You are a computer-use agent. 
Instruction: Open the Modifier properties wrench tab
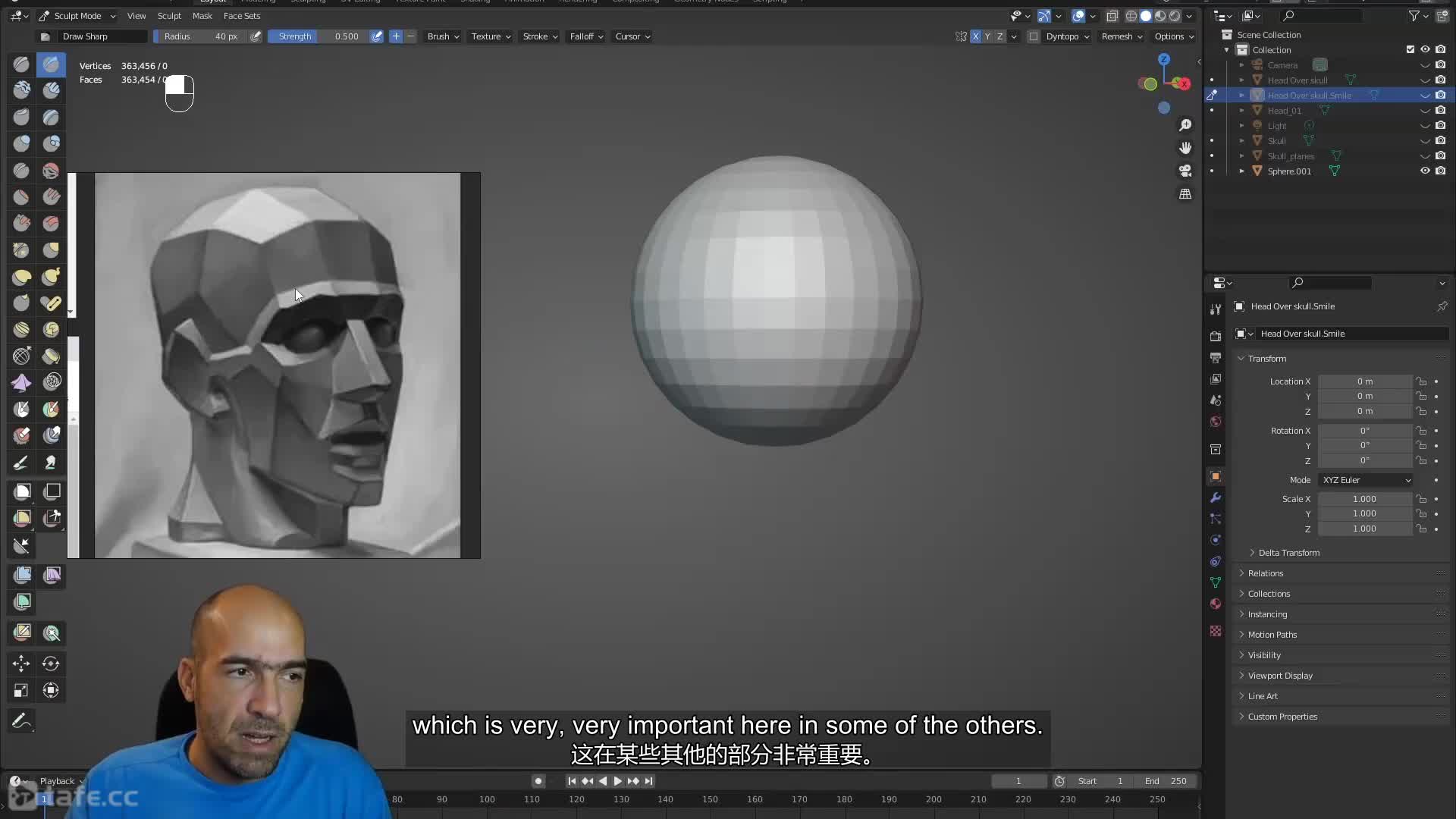[1216, 497]
